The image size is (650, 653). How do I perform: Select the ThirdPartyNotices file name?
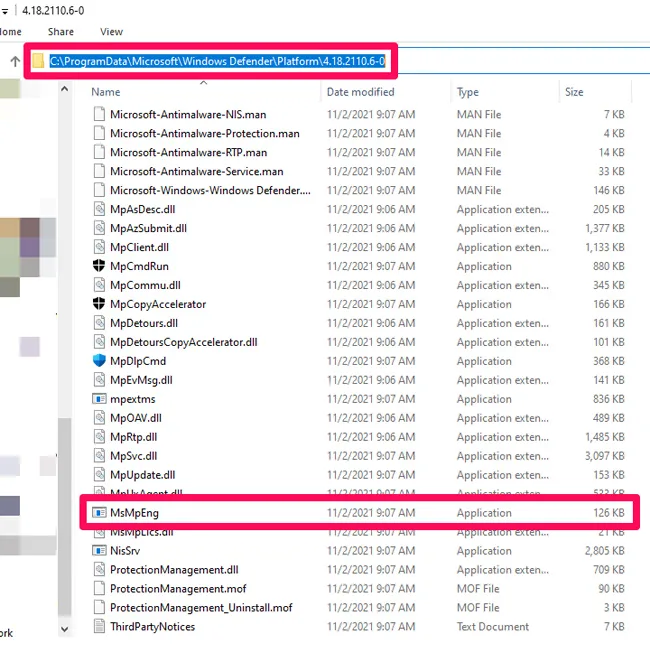pos(152,626)
